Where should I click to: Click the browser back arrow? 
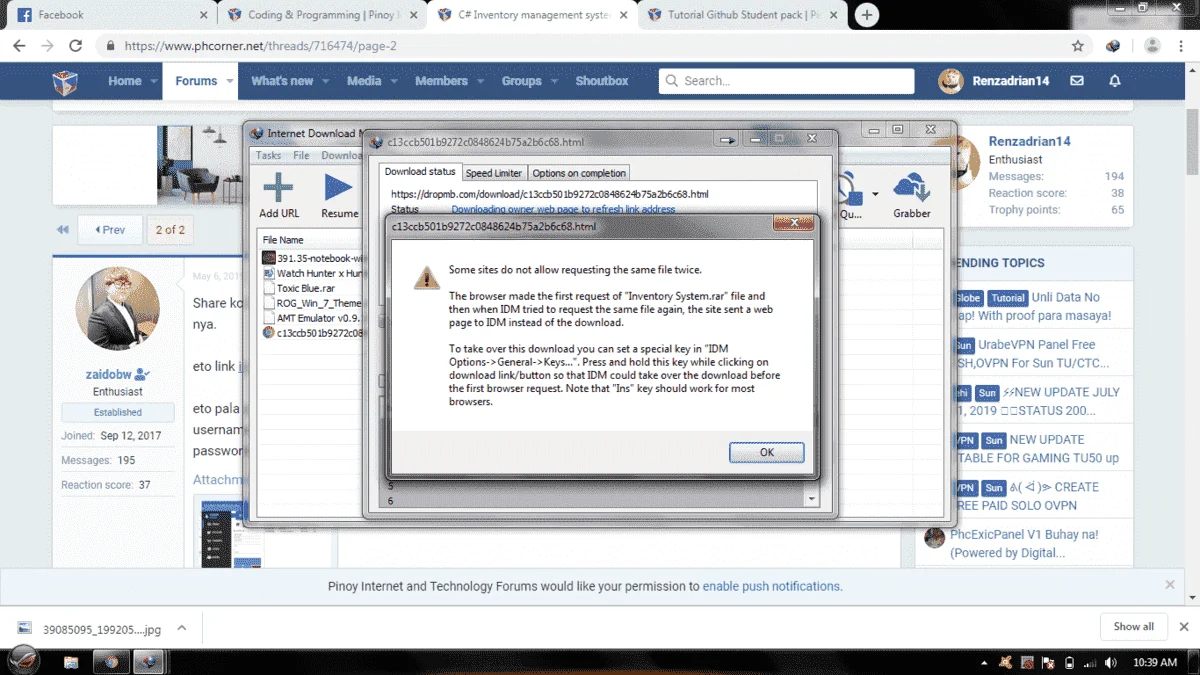coord(19,46)
